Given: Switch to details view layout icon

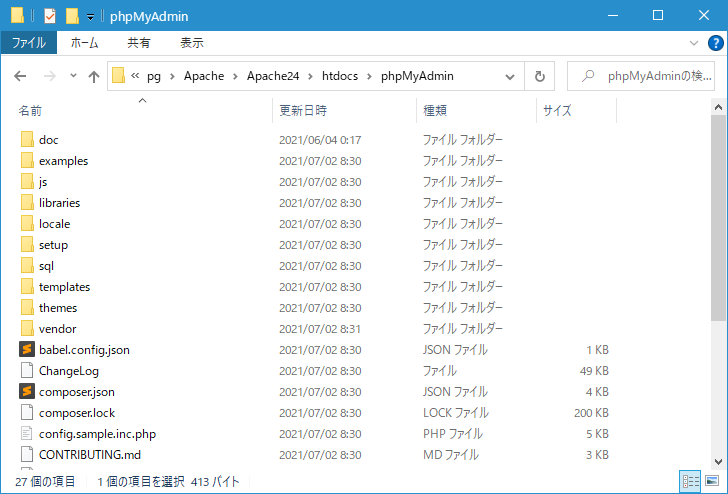Looking at the screenshot, I should (691, 481).
